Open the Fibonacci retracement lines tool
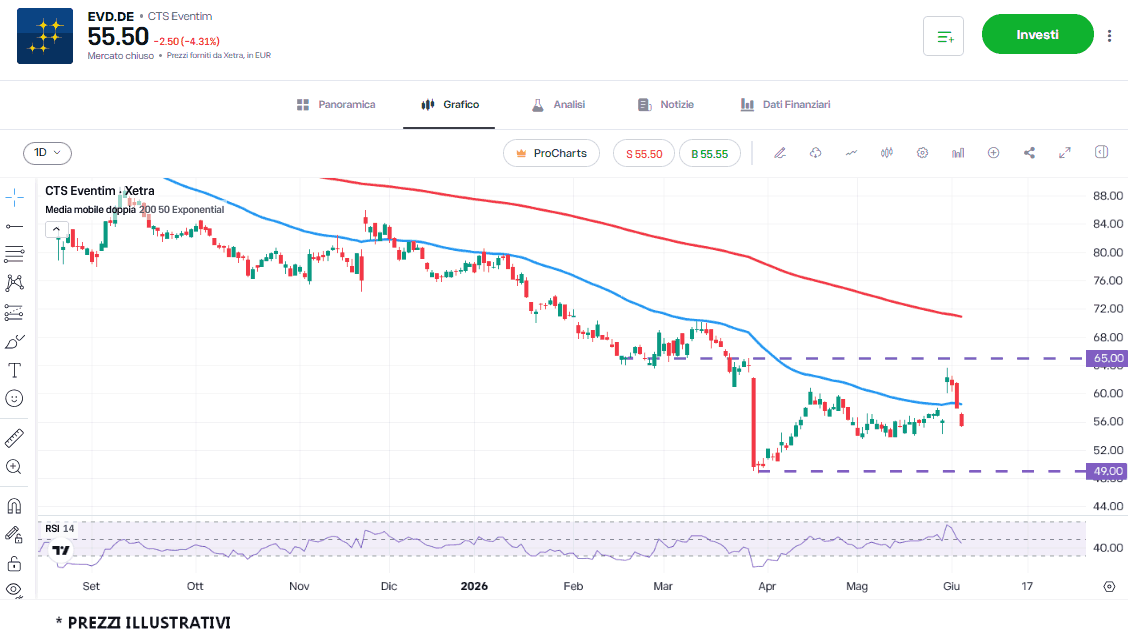Viewport: 1128px width, 633px height. coord(14,254)
